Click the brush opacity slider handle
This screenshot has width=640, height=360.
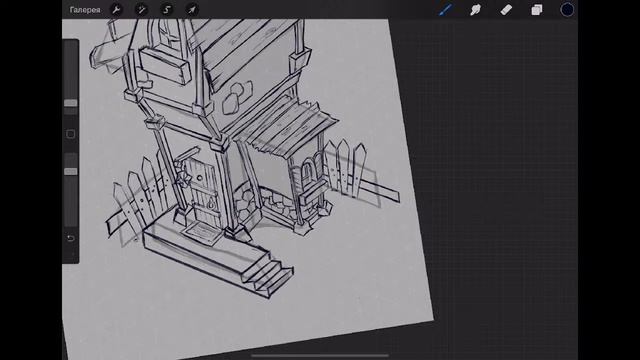point(71,172)
